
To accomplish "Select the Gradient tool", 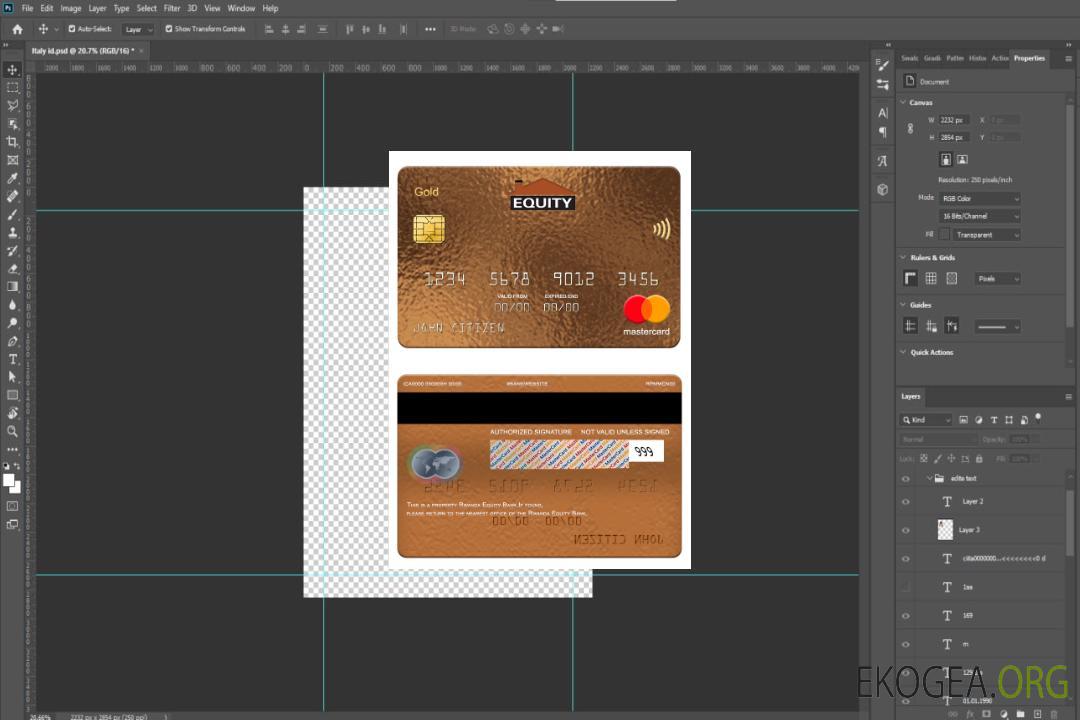I will [12, 287].
